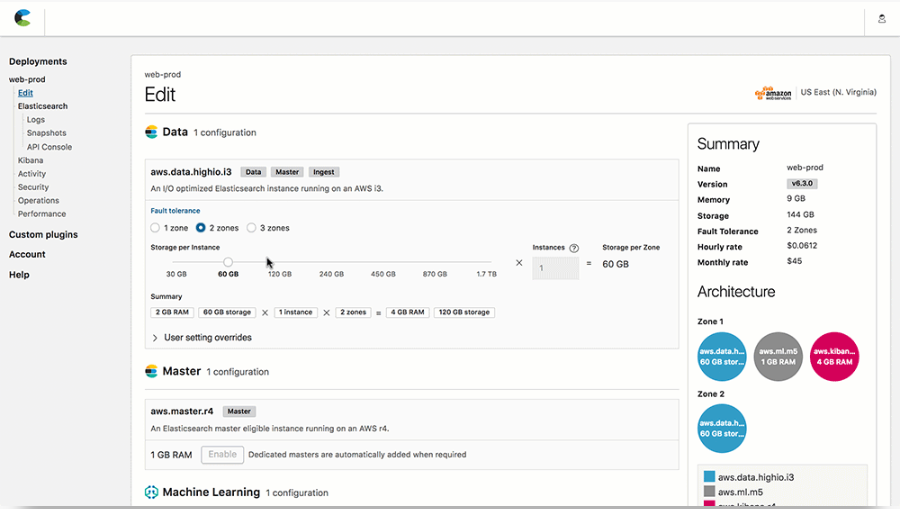Open the Help section

pyautogui.click(x=19, y=275)
